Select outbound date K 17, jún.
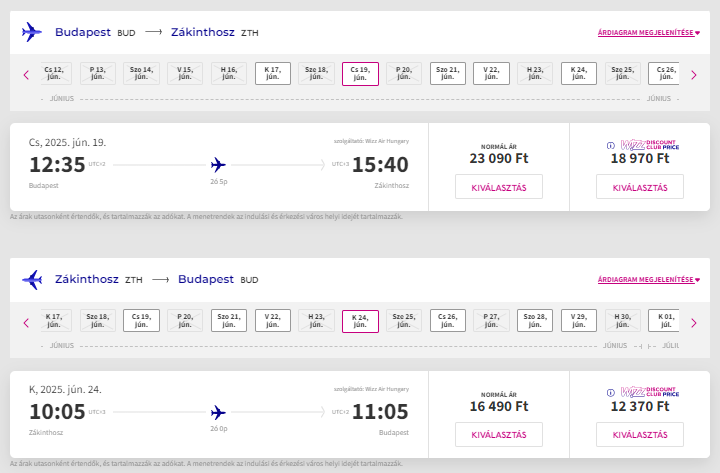The width and height of the screenshot is (720, 473). click(273, 73)
